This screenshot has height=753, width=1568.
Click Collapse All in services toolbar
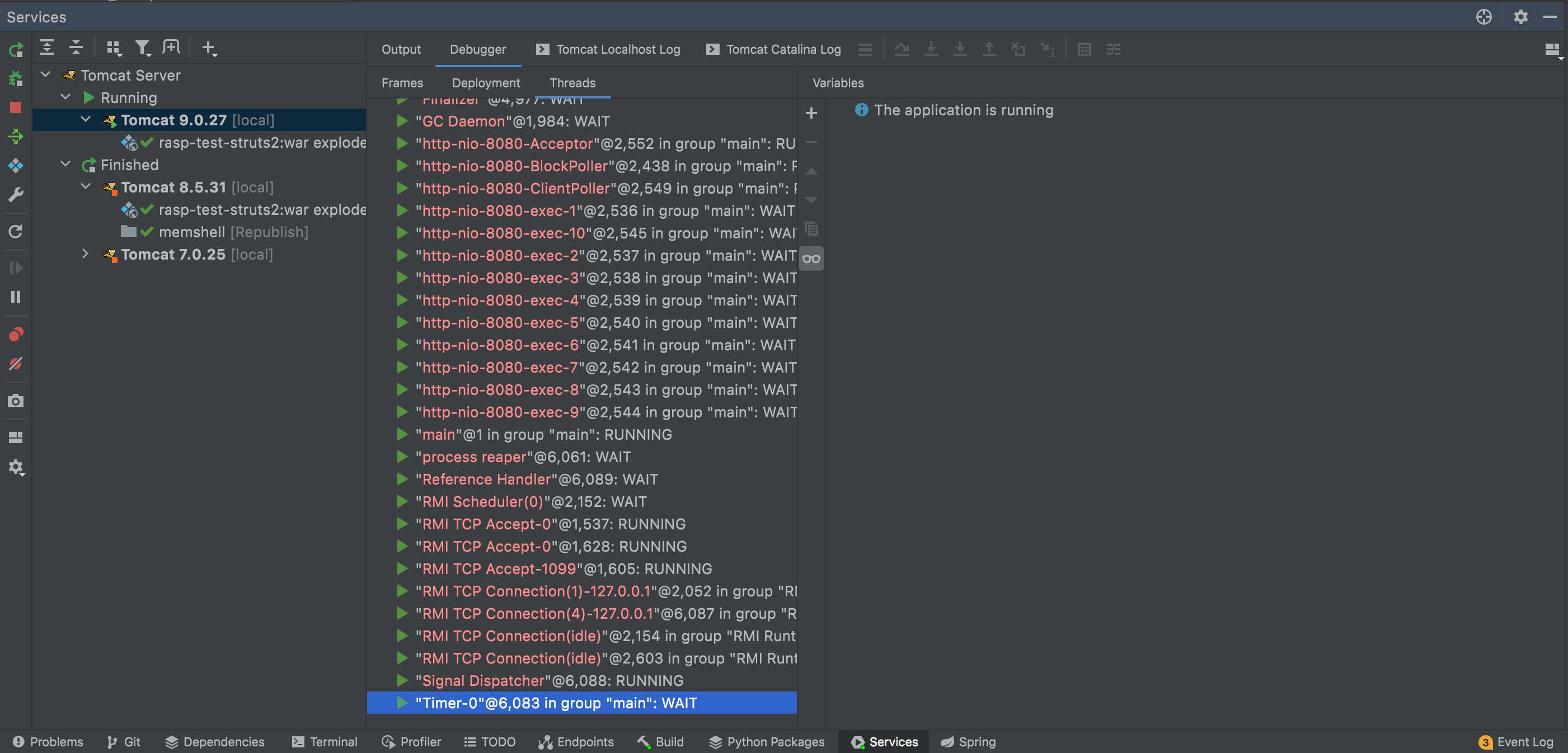tap(76, 48)
